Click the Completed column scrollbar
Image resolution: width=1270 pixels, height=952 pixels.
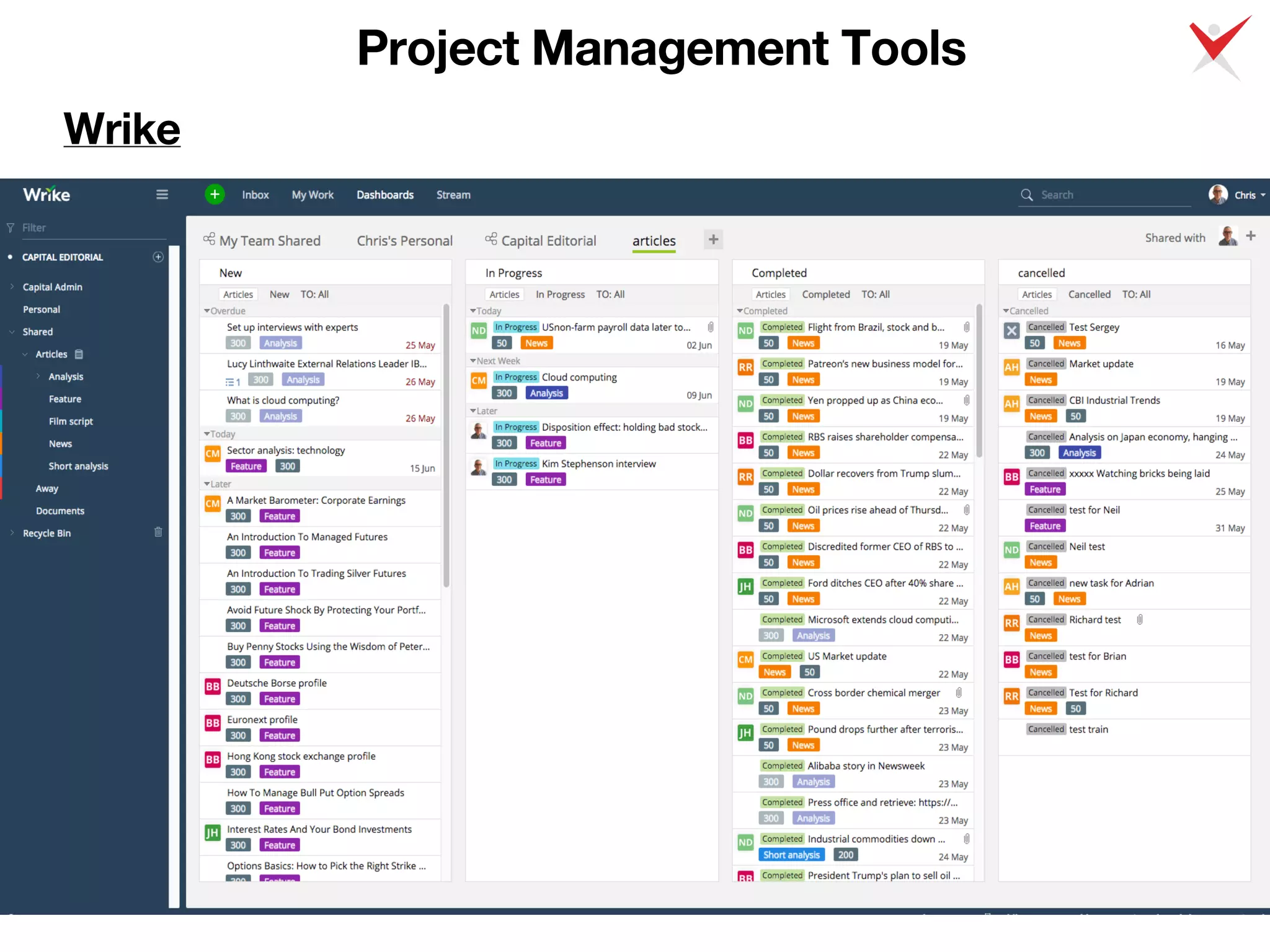pos(979,381)
